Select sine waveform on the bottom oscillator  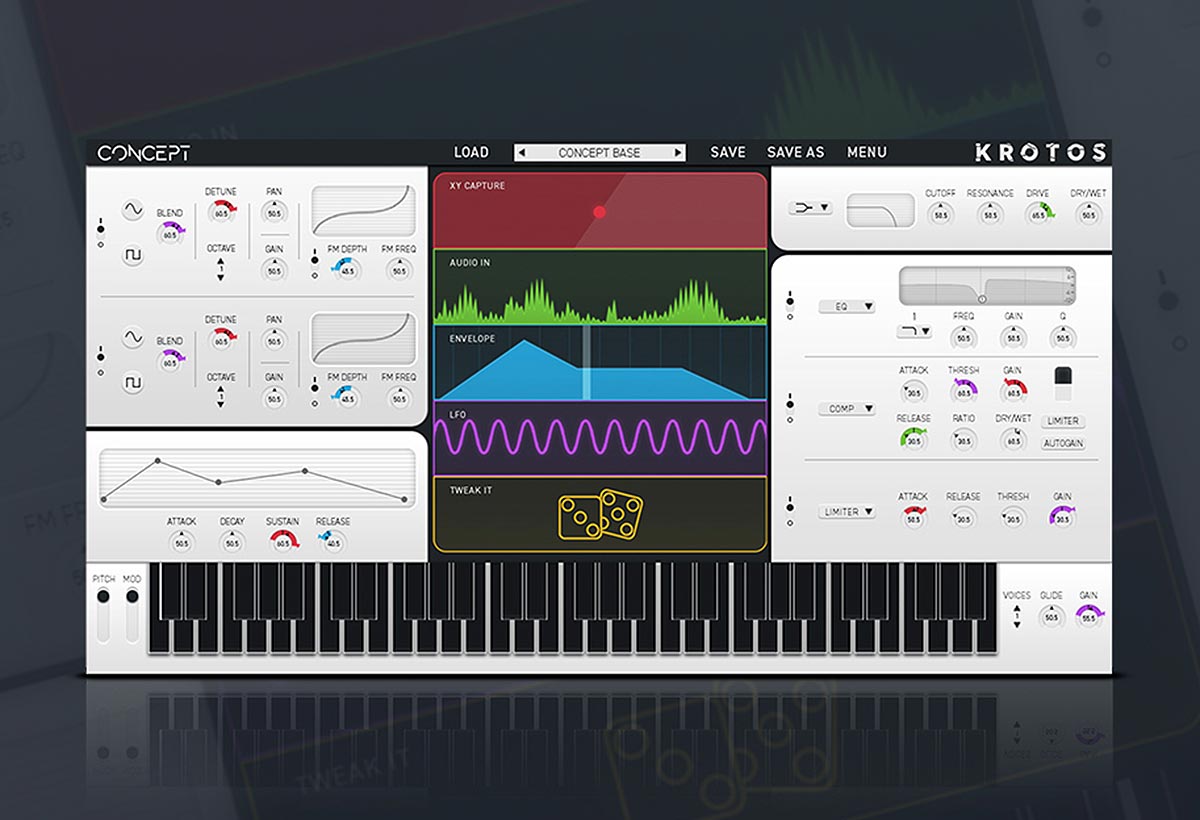(x=133, y=339)
